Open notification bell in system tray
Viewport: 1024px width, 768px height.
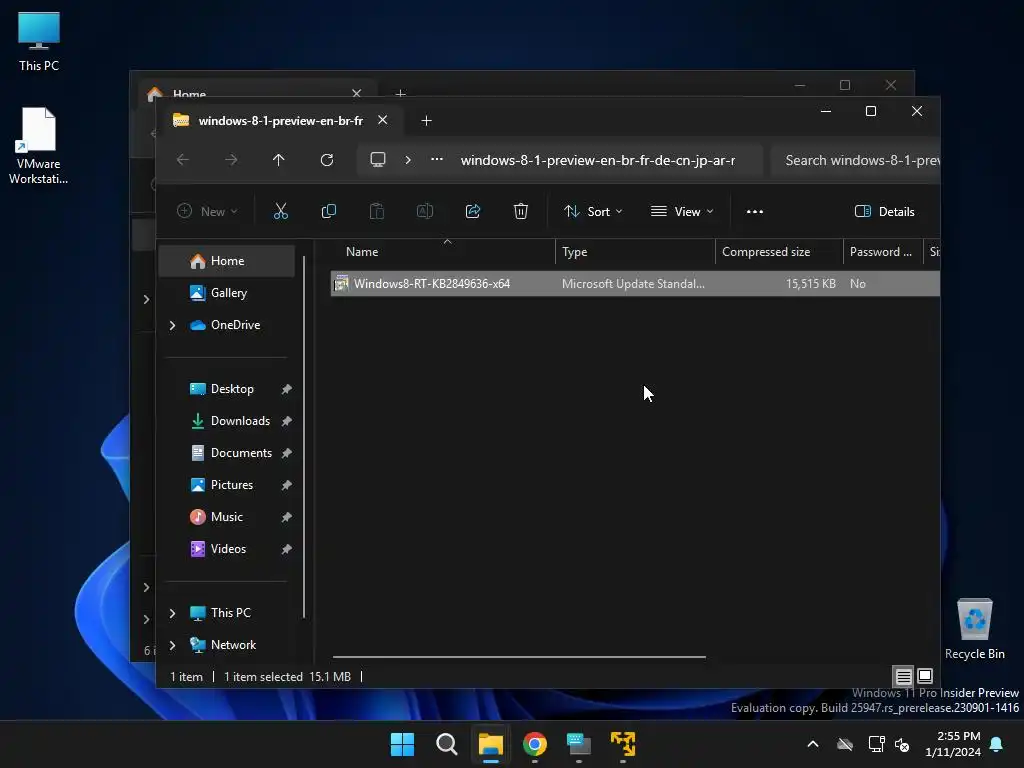(x=997, y=744)
